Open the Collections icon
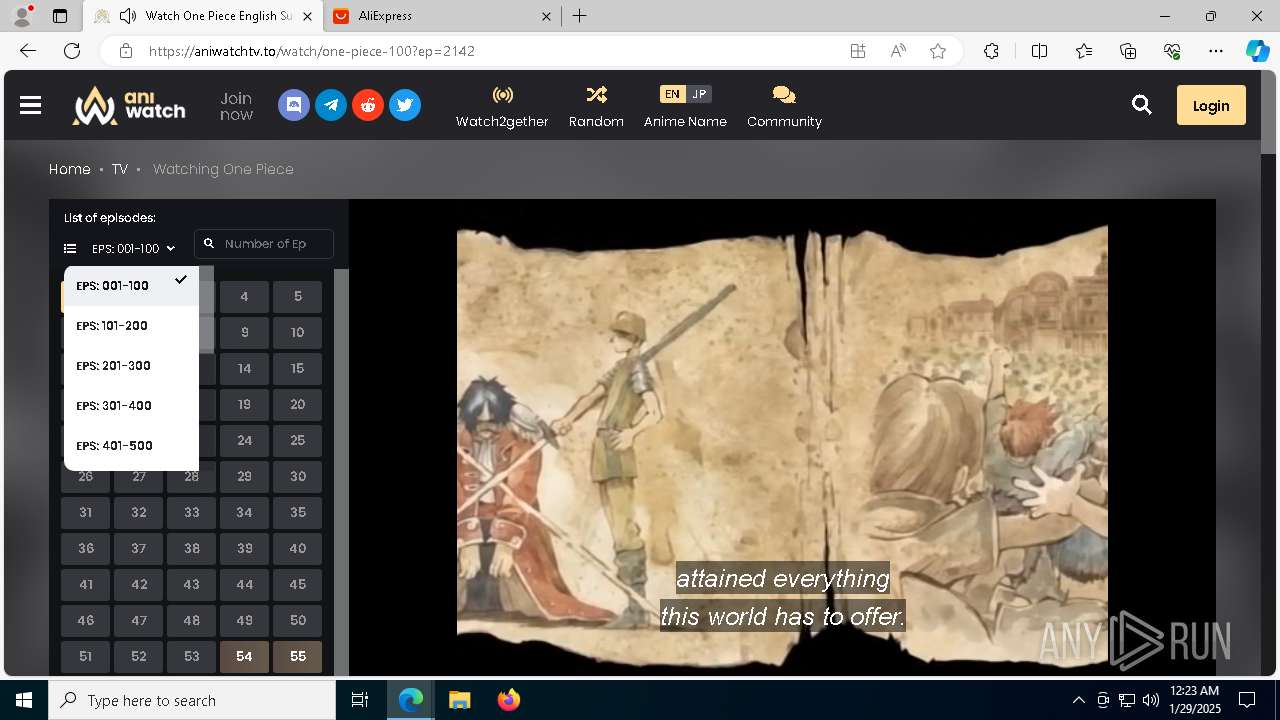This screenshot has width=1280, height=720. point(1128,51)
